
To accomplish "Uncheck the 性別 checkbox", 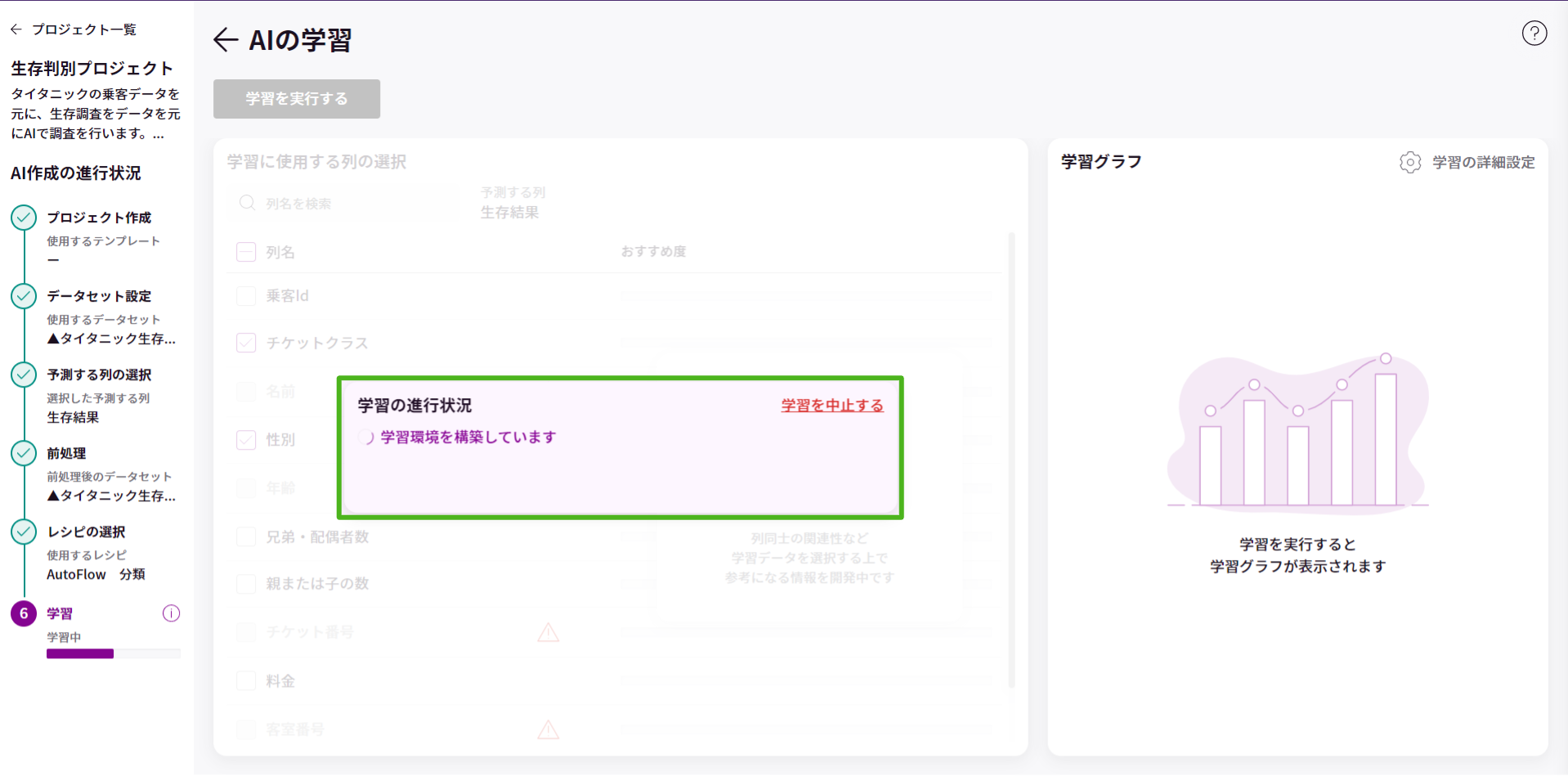I will pos(246,440).
